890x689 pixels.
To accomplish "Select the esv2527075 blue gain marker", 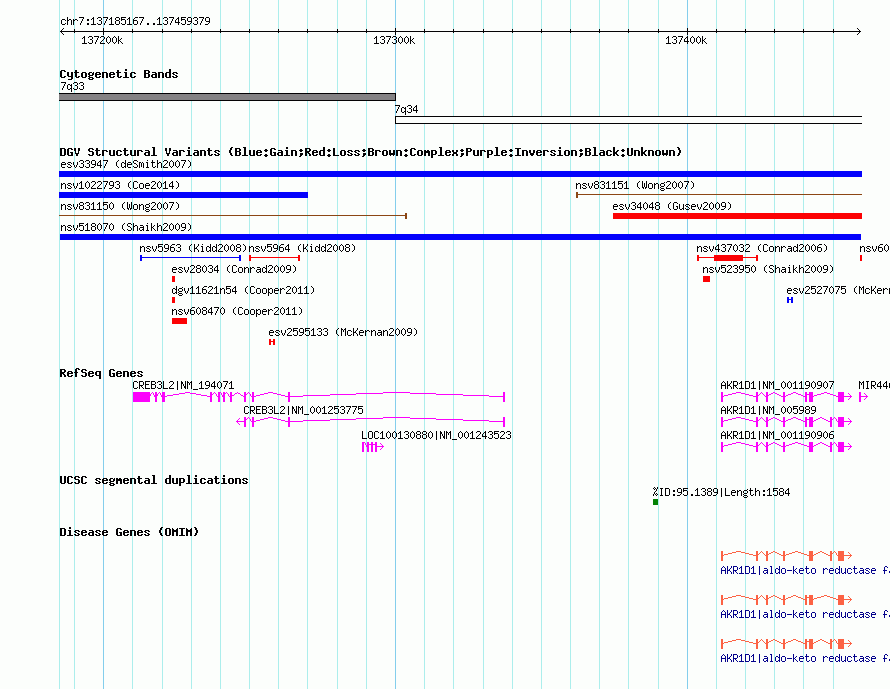I will 790,300.
